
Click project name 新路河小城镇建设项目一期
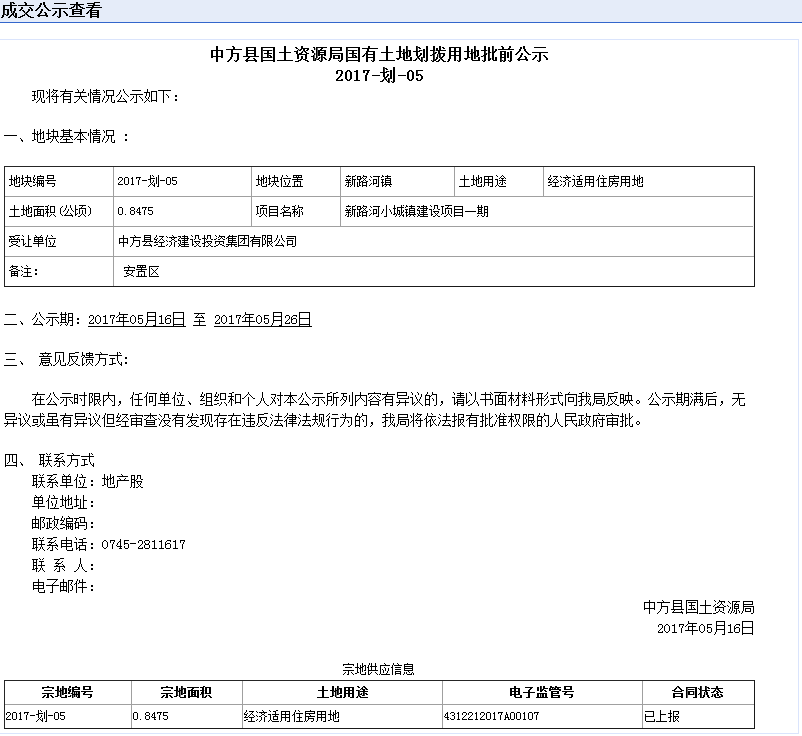coord(416,212)
